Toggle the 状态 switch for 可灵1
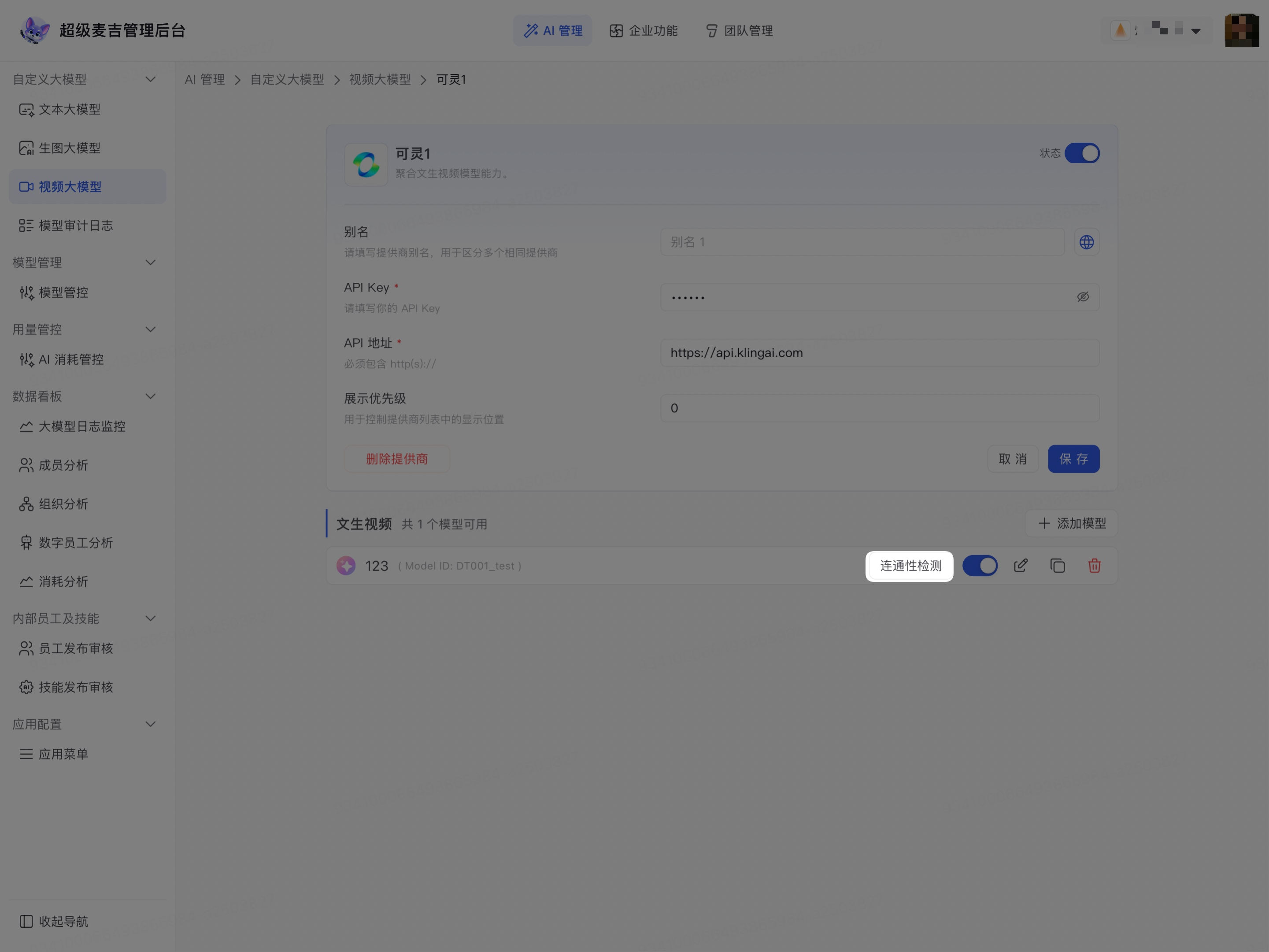Viewport: 1269px width, 952px height. point(1082,153)
